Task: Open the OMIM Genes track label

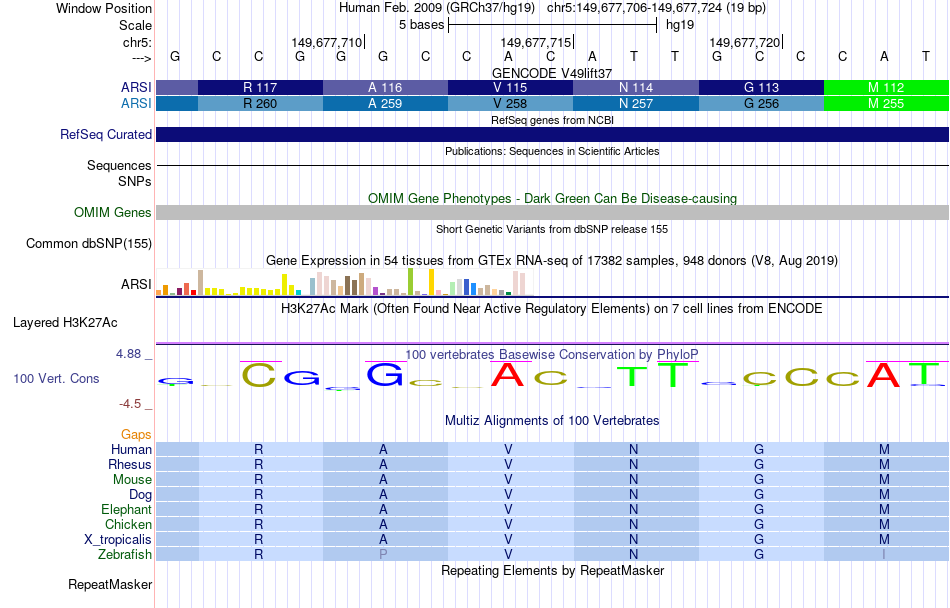Action: [x=113, y=213]
